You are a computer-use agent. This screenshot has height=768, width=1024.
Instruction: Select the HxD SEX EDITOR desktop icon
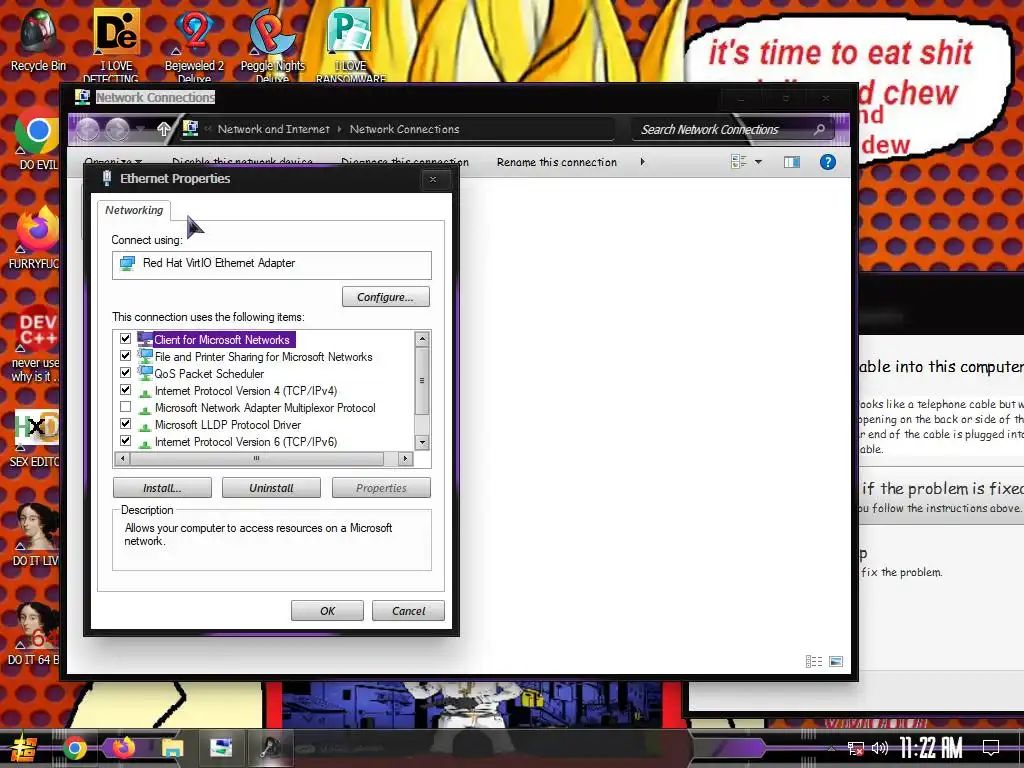36,438
